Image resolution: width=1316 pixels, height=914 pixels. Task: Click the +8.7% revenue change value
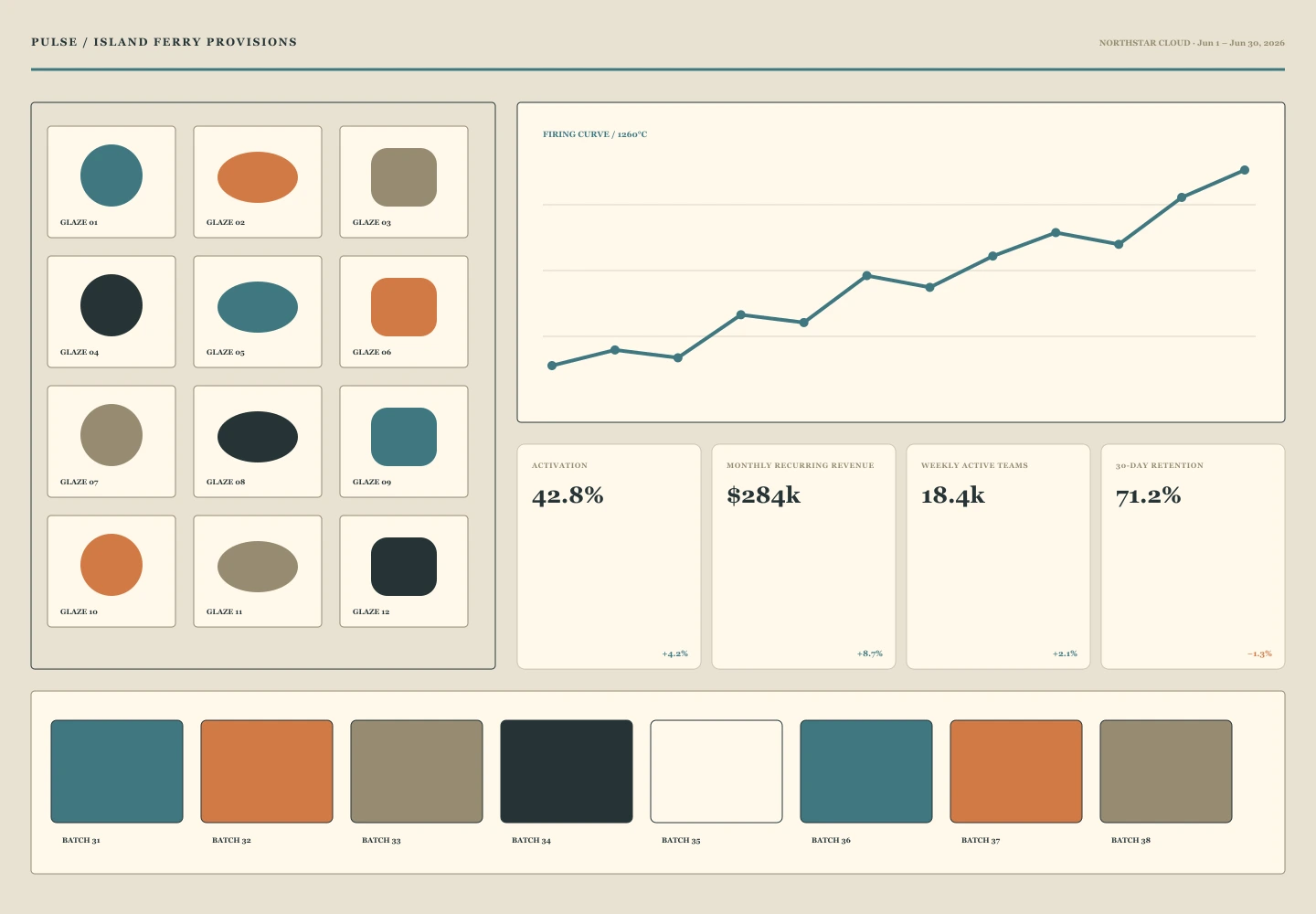click(x=870, y=654)
